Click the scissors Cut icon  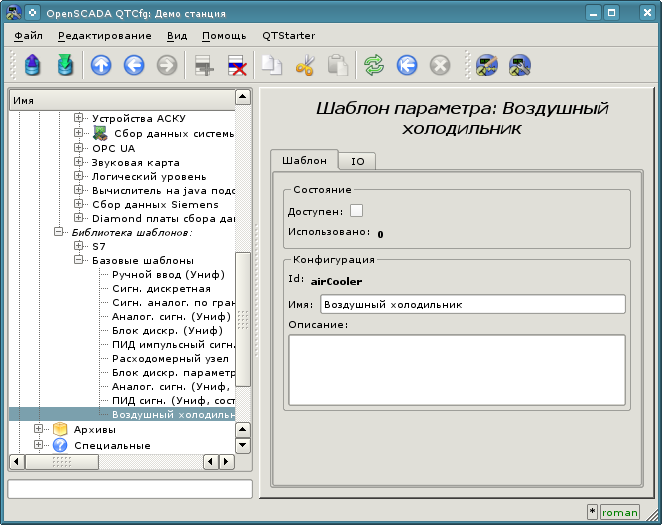click(x=305, y=66)
